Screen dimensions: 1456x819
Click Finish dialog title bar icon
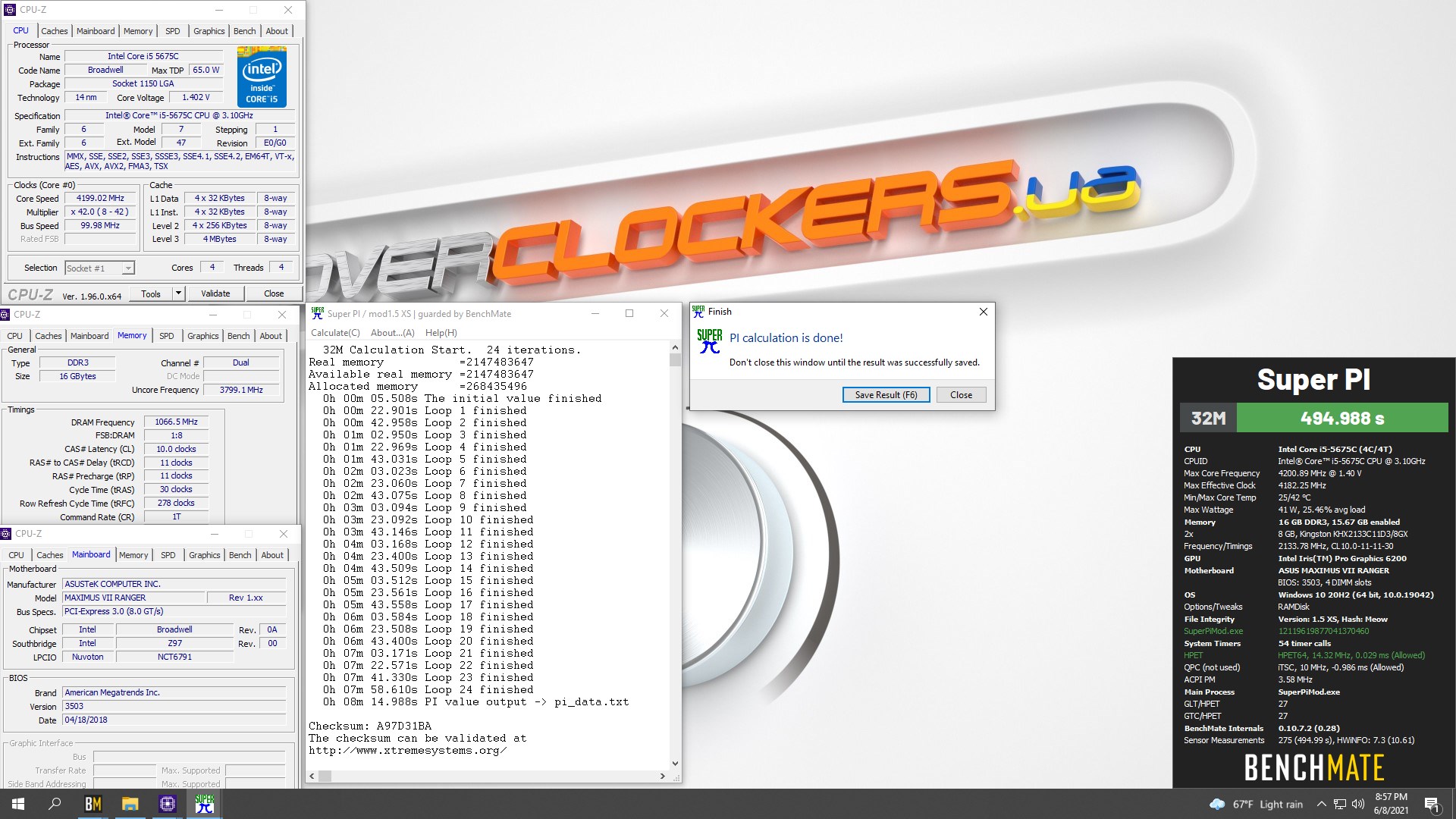(x=698, y=311)
